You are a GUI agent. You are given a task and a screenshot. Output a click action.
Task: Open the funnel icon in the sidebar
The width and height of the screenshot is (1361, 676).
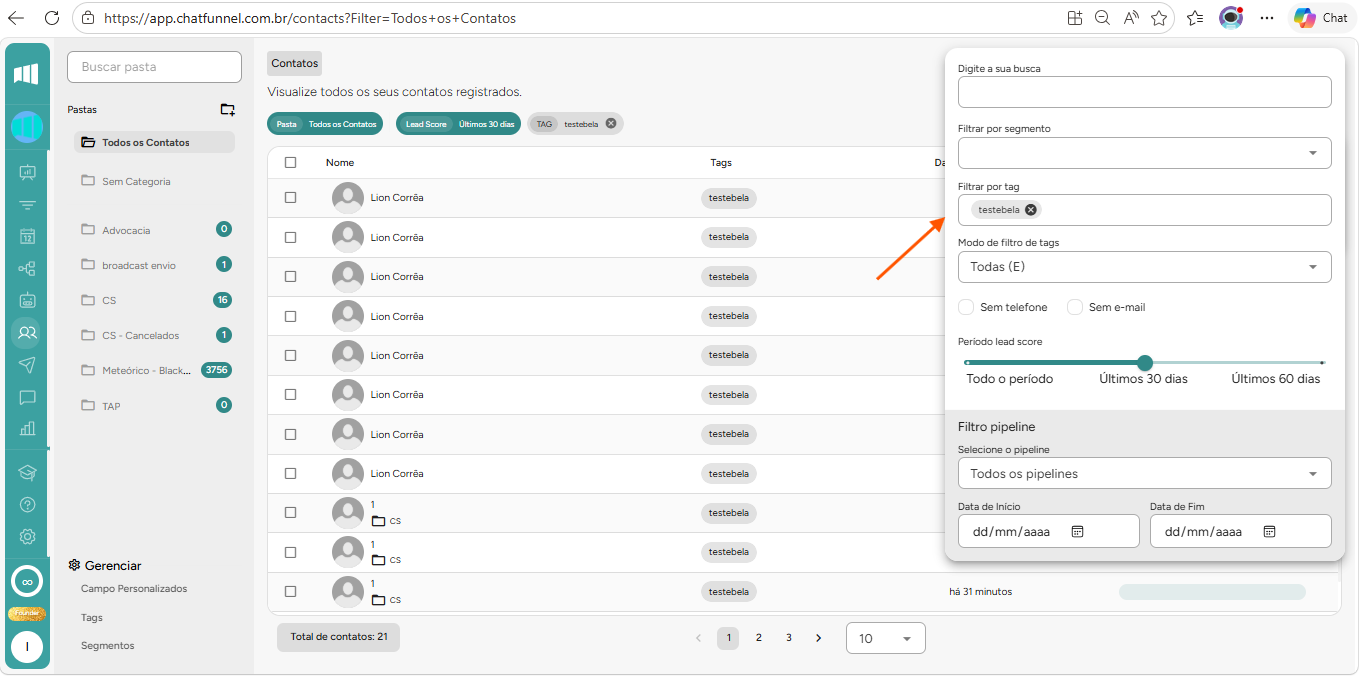tap(27, 205)
